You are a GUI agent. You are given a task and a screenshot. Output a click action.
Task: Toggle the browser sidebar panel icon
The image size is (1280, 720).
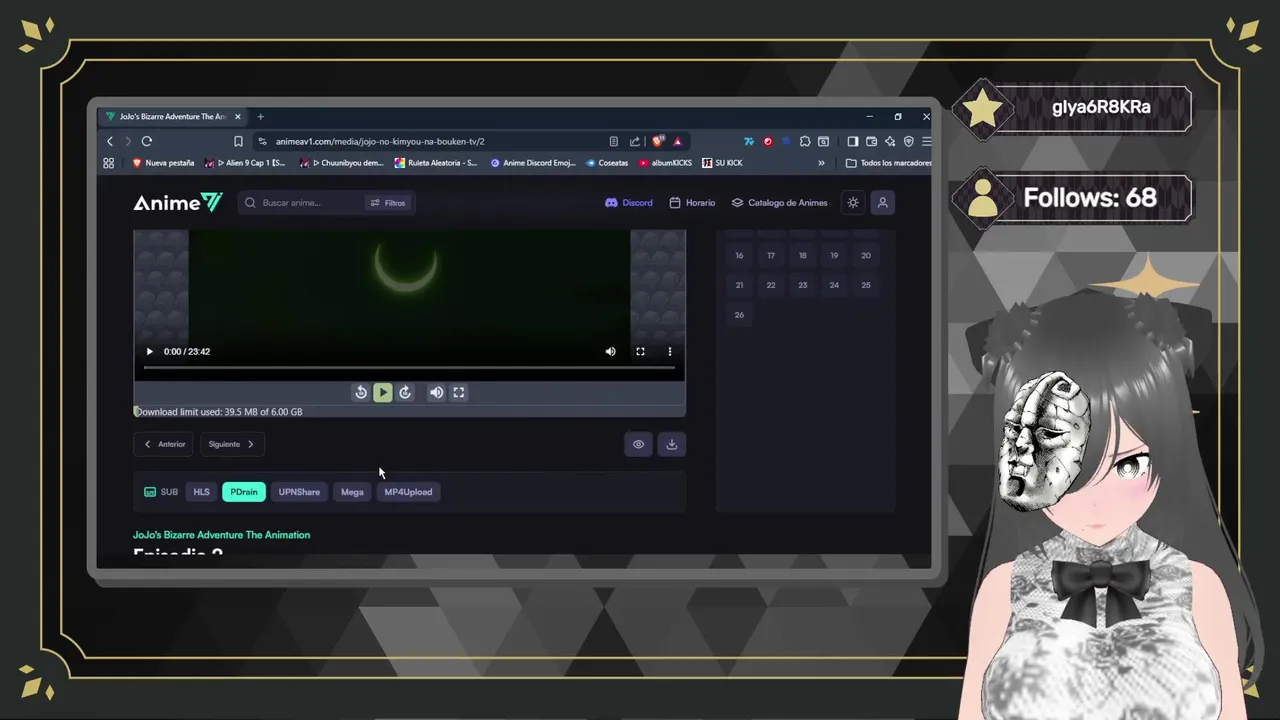point(853,141)
